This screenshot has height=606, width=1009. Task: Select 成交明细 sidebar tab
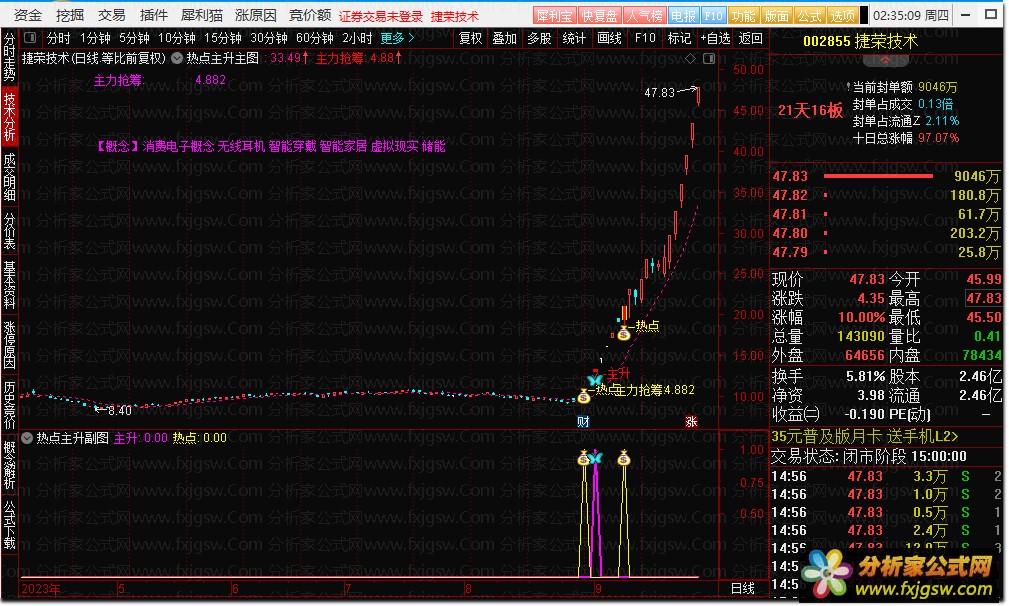click(x=10, y=178)
